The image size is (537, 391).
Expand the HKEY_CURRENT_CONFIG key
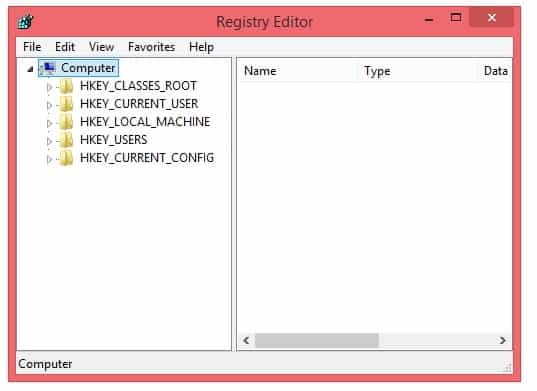49,160
